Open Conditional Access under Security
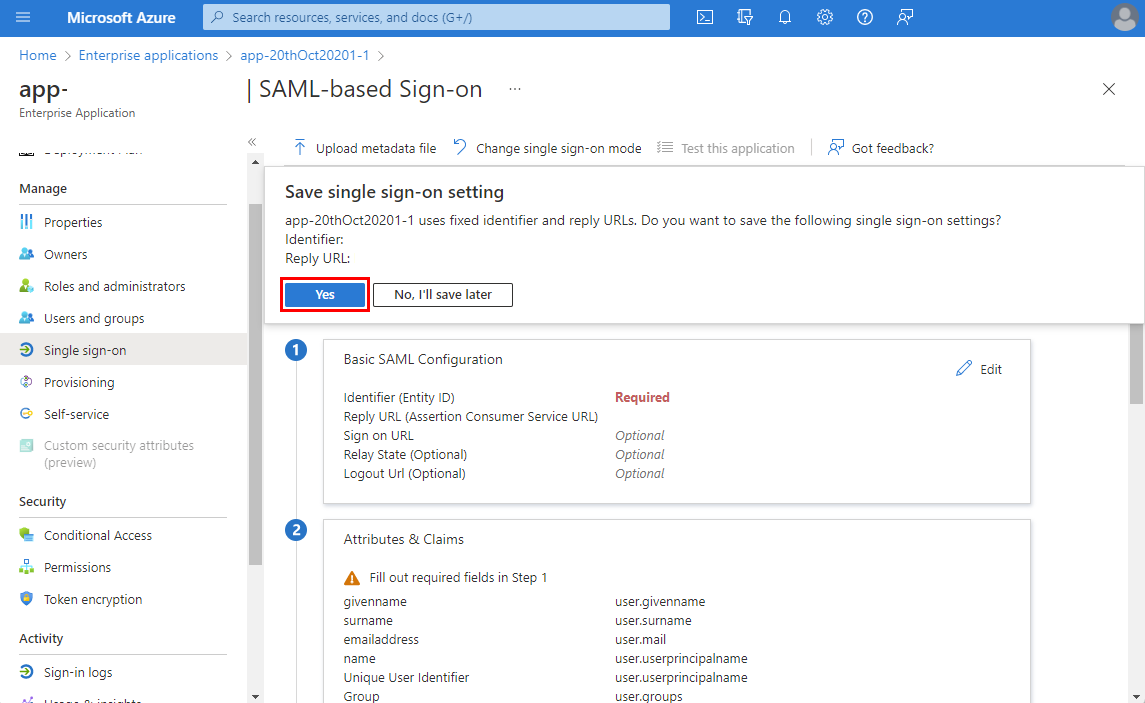The height and width of the screenshot is (703, 1145). click(x=98, y=535)
